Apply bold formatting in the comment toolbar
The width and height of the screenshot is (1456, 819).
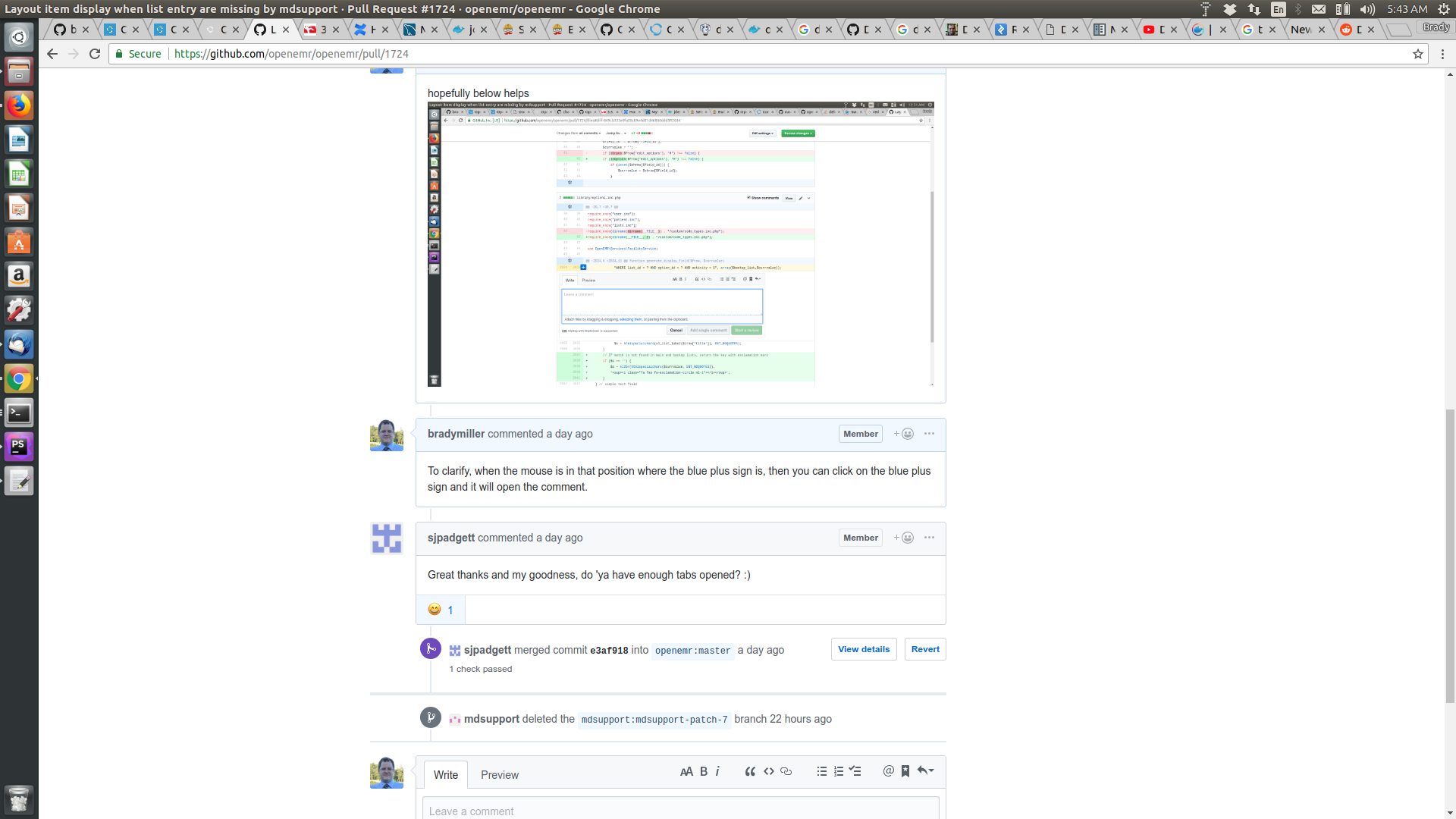tap(703, 770)
